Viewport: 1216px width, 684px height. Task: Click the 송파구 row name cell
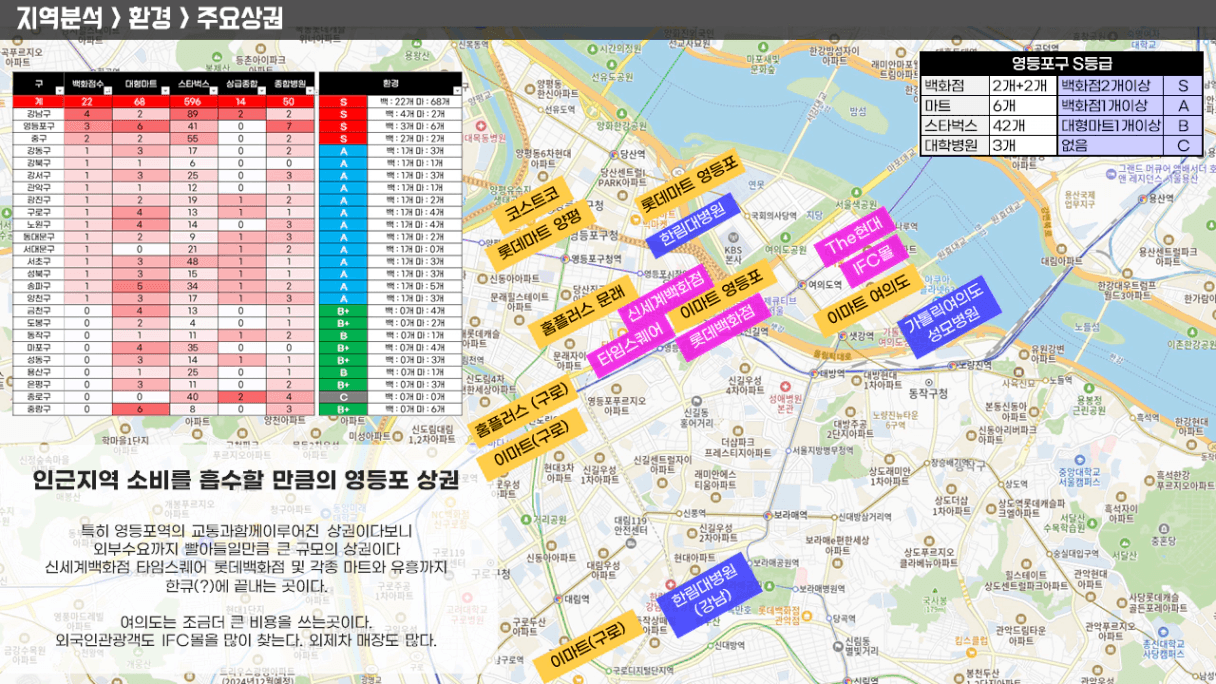[x=38, y=284]
